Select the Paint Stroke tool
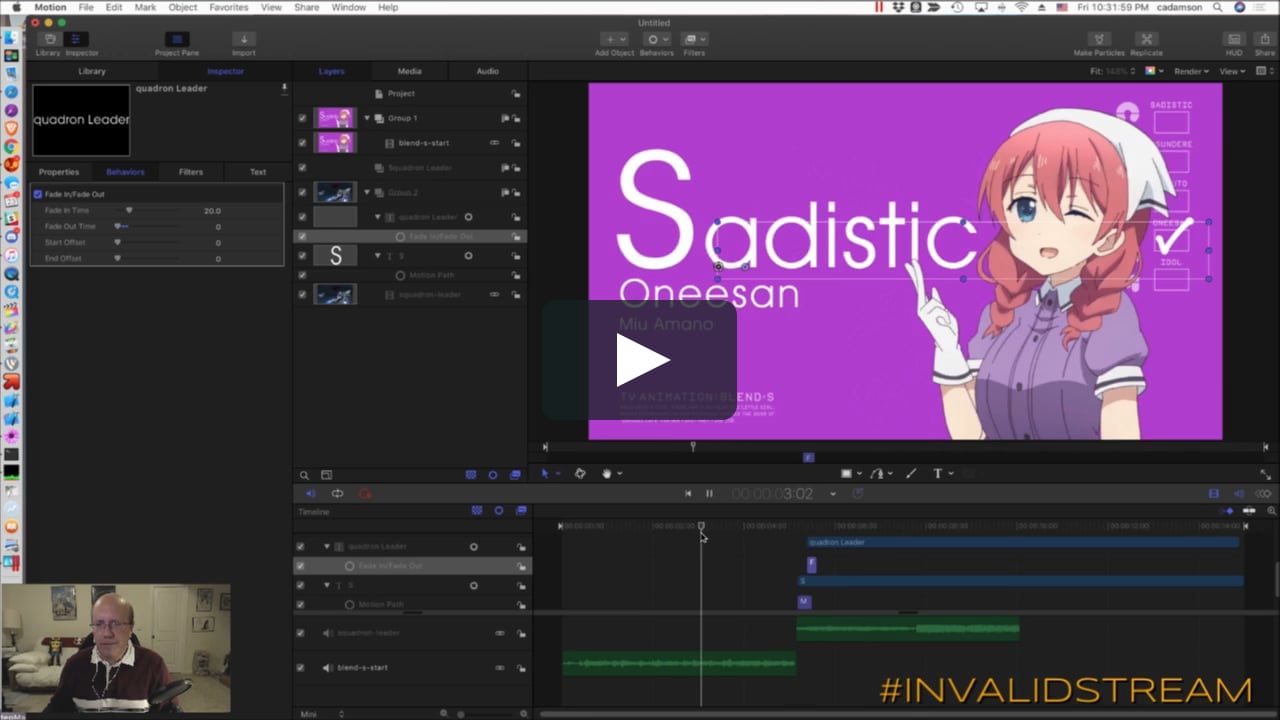Viewport: 1280px width, 720px height. 910,473
